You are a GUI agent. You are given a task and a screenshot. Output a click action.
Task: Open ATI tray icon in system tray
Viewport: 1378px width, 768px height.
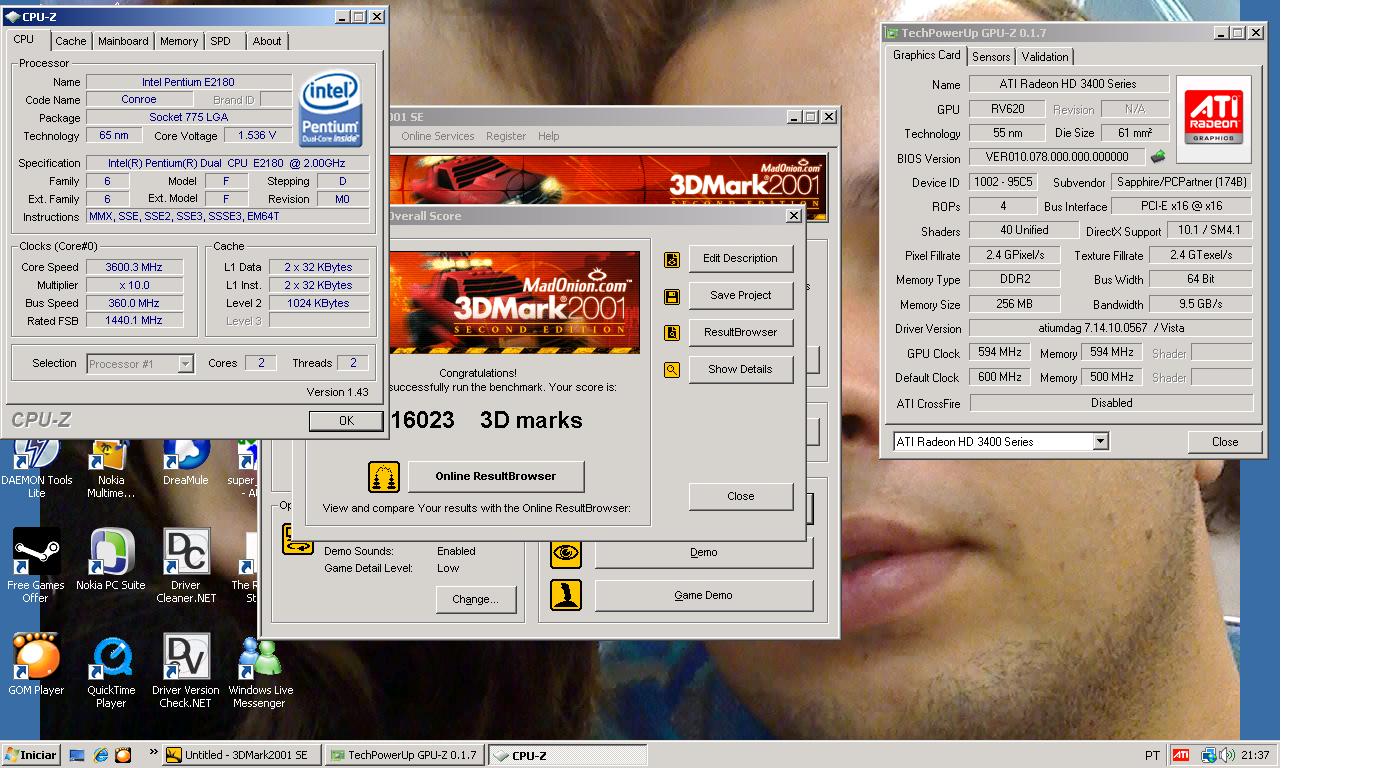tap(1181, 755)
